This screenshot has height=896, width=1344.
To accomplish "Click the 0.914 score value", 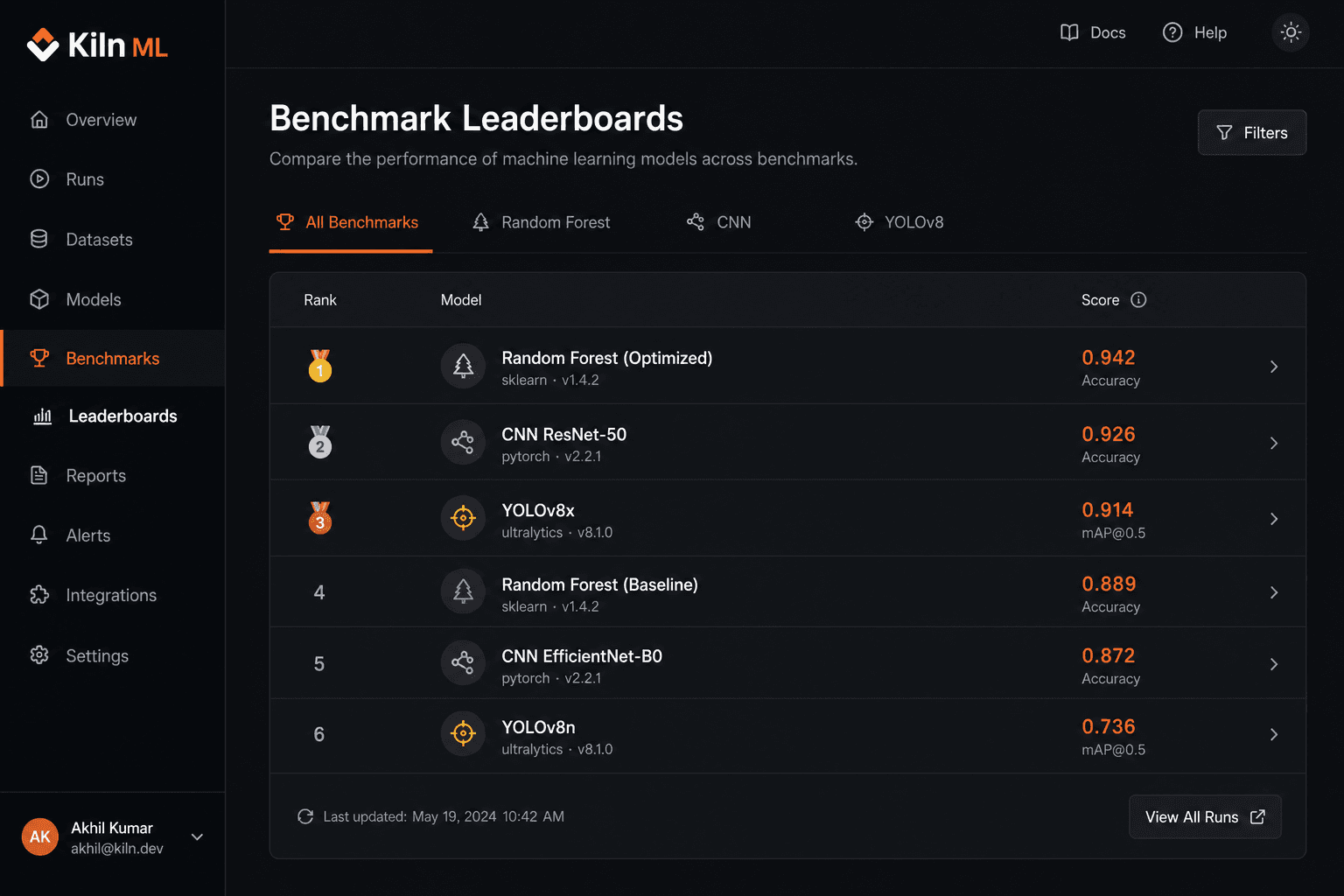I will coord(1108,510).
